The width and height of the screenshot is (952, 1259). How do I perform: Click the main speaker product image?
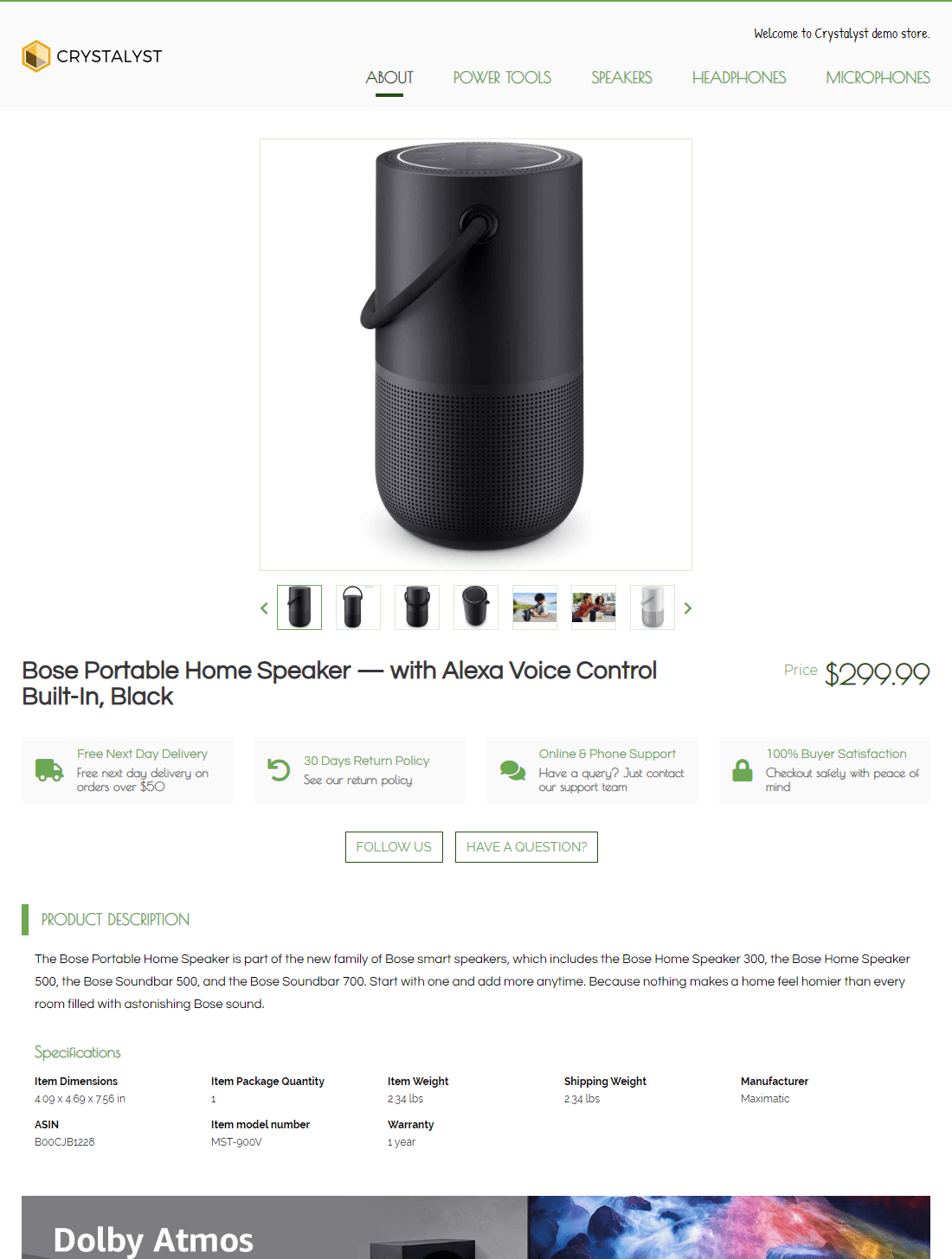(476, 355)
